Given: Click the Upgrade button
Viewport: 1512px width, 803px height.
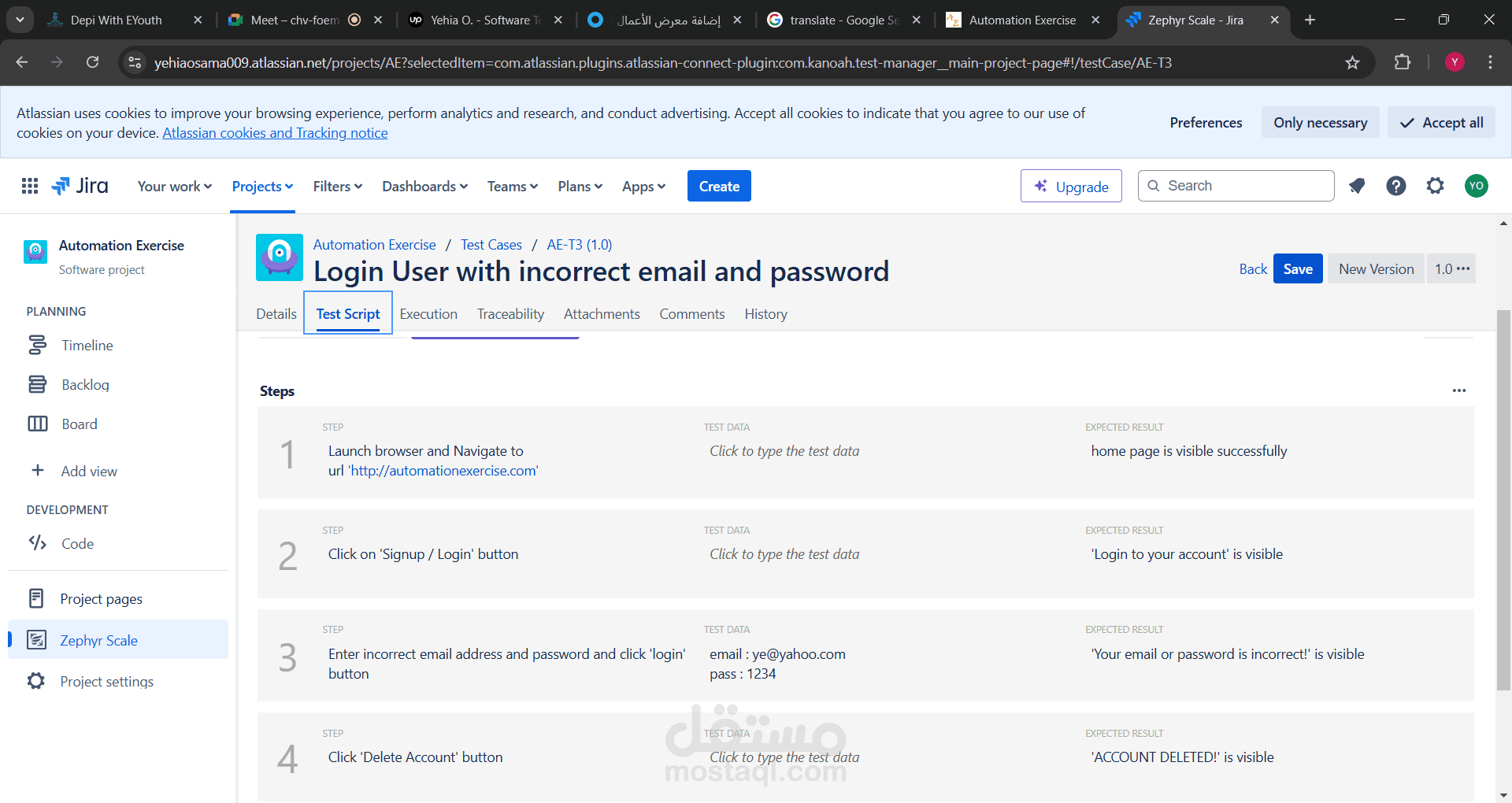Looking at the screenshot, I should click(x=1071, y=186).
